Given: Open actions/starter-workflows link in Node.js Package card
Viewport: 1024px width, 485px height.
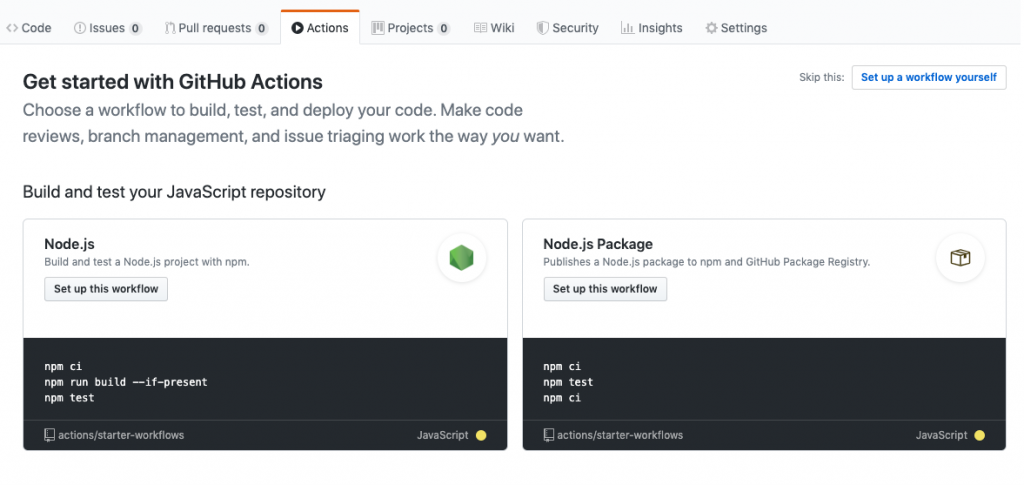Looking at the screenshot, I should click(x=620, y=435).
